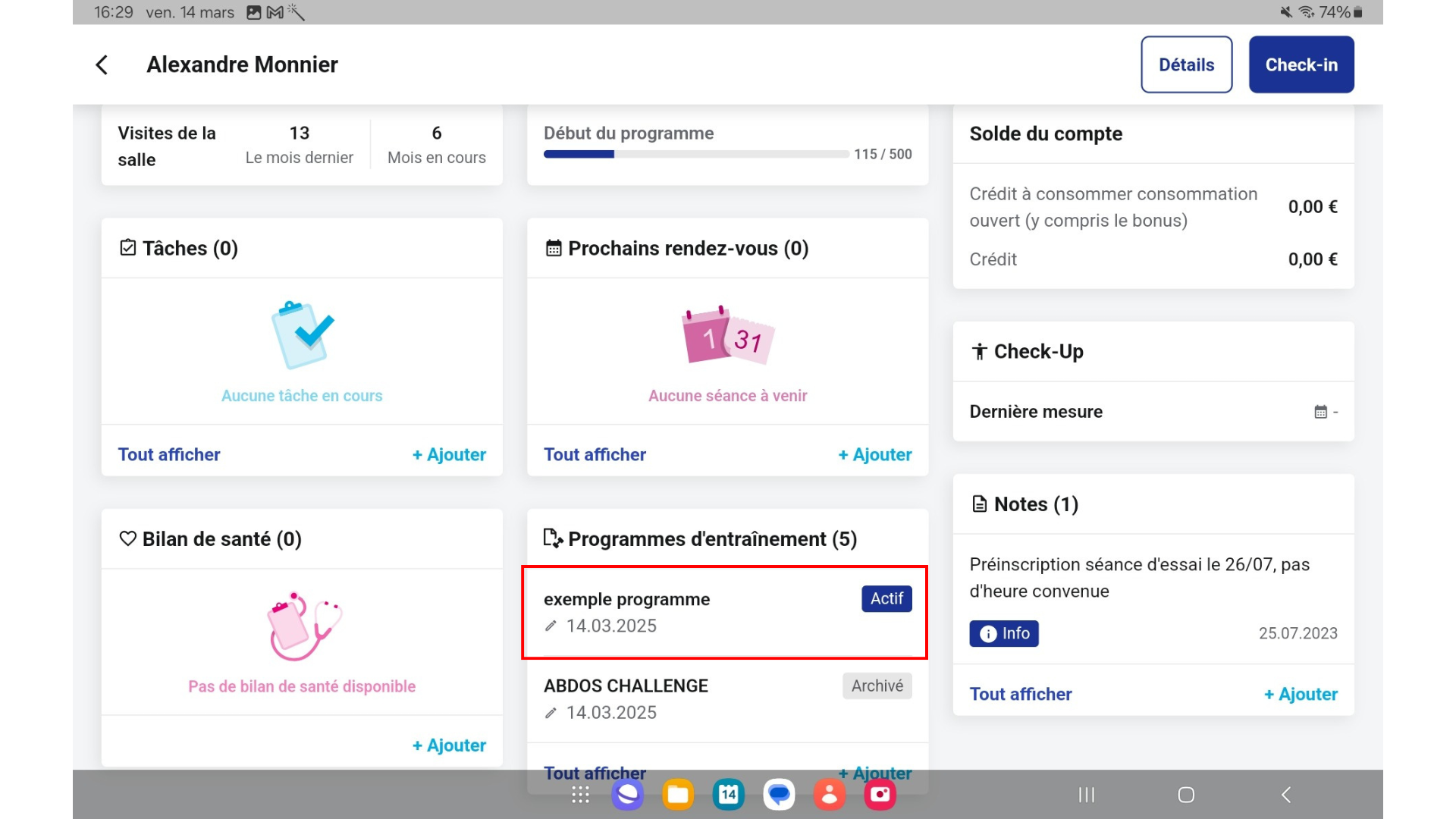Viewport: 1456px width, 819px height.
Task: Click the 13 Le mois dernier visits stat
Action: 300,144
